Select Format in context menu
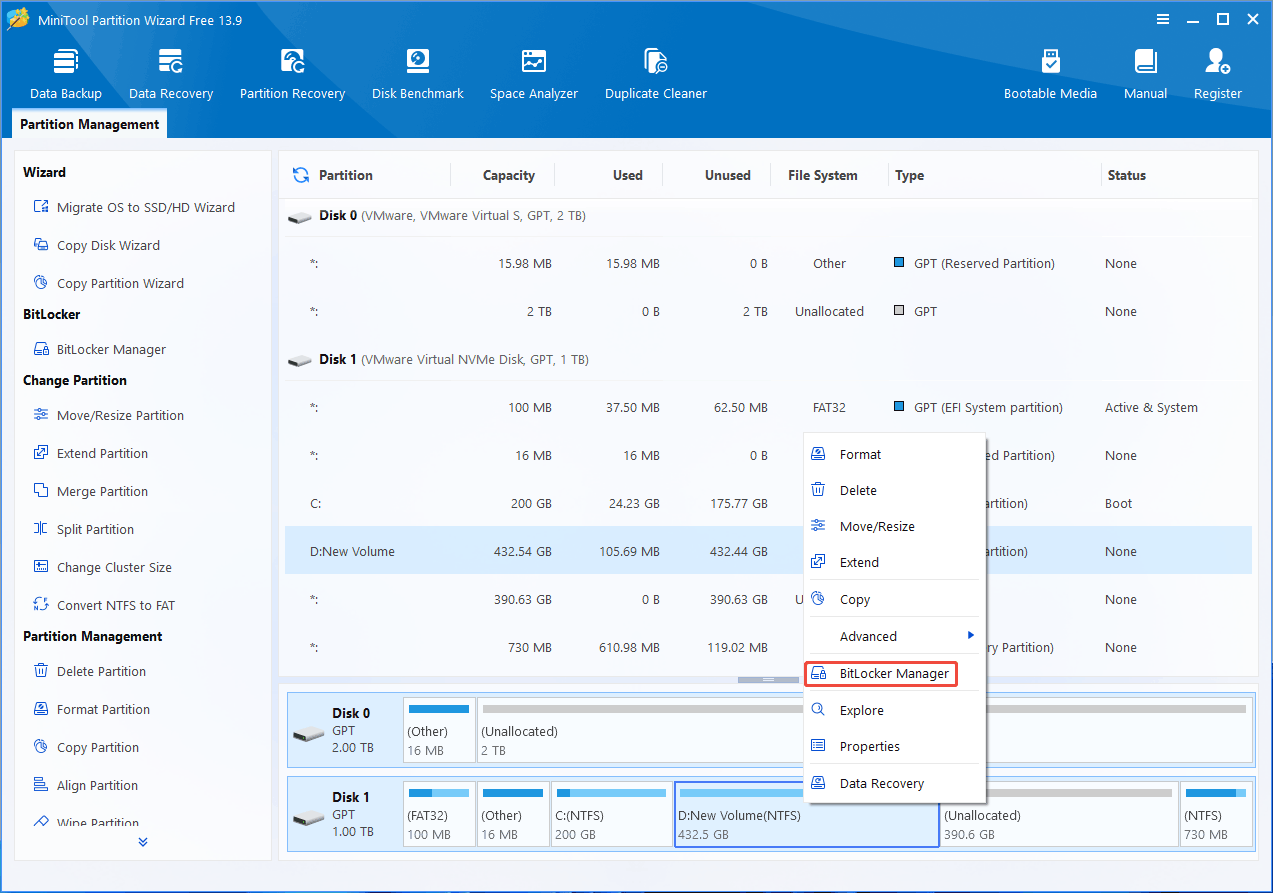The image size is (1273, 893). click(x=895, y=454)
